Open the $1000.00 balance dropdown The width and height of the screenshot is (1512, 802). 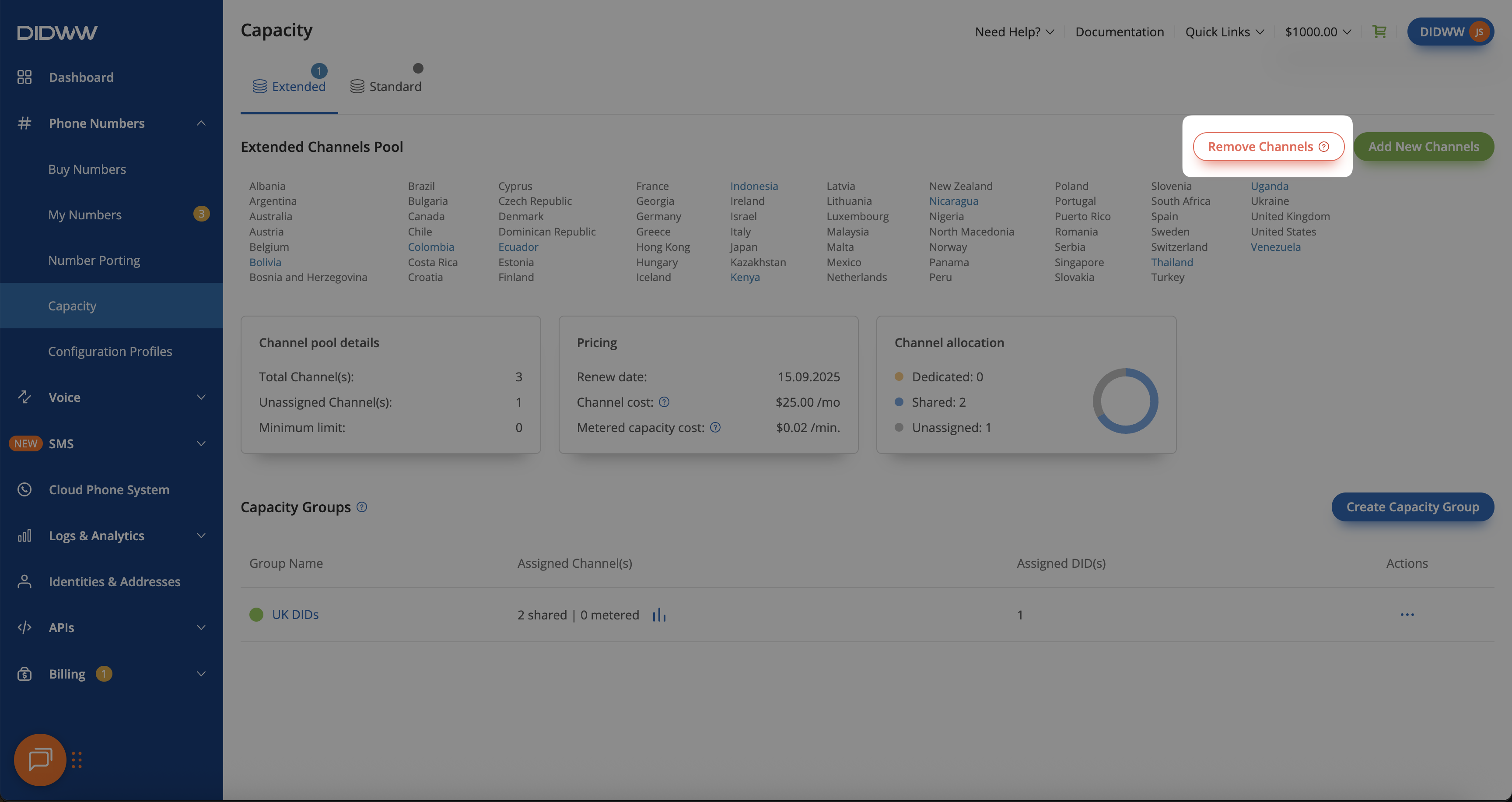pyautogui.click(x=1318, y=32)
